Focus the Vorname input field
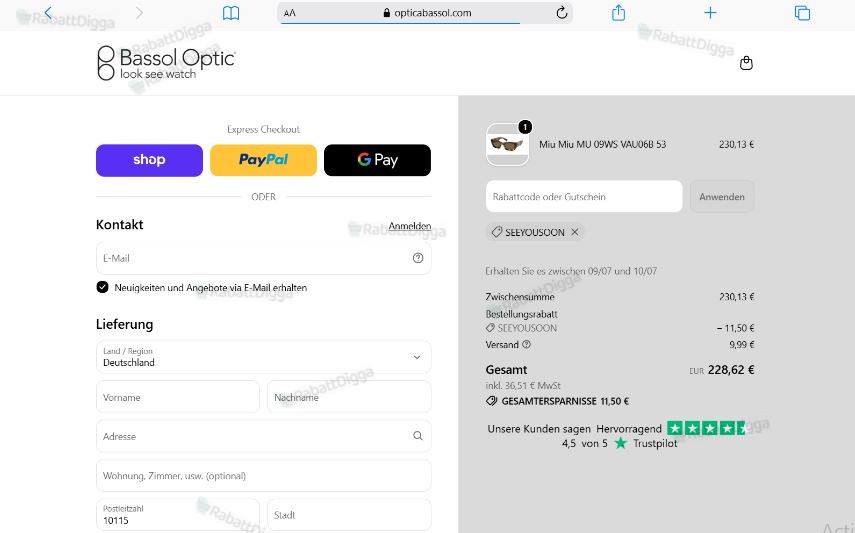The height and width of the screenshot is (533, 855). [x=178, y=397]
